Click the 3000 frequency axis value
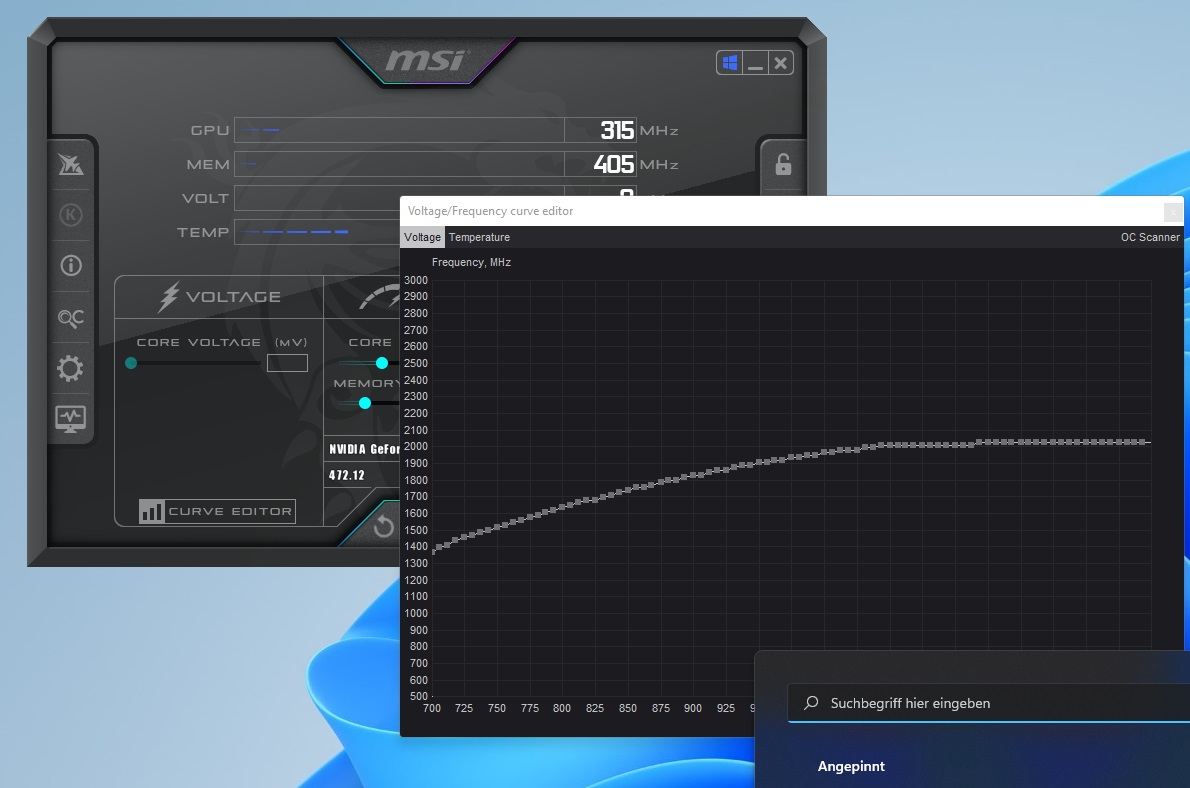Viewport: 1190px width, 788px height. pyautogui.click(x=416, y=280)
